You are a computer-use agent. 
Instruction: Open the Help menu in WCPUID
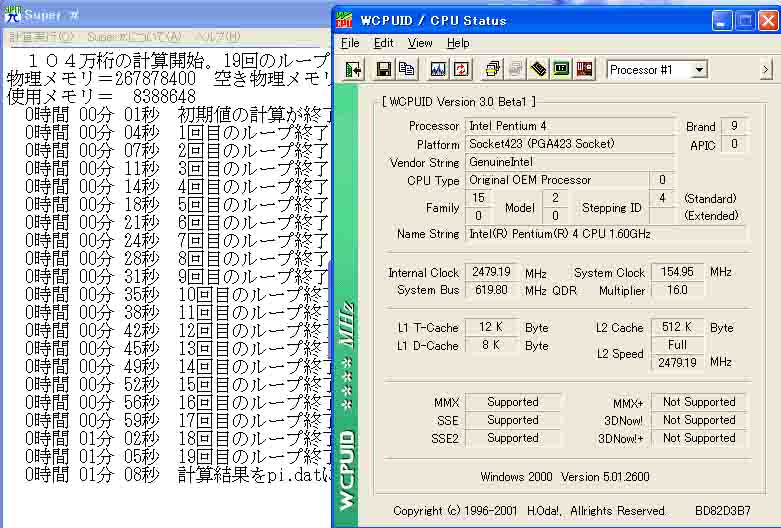(x=458, y=43)
